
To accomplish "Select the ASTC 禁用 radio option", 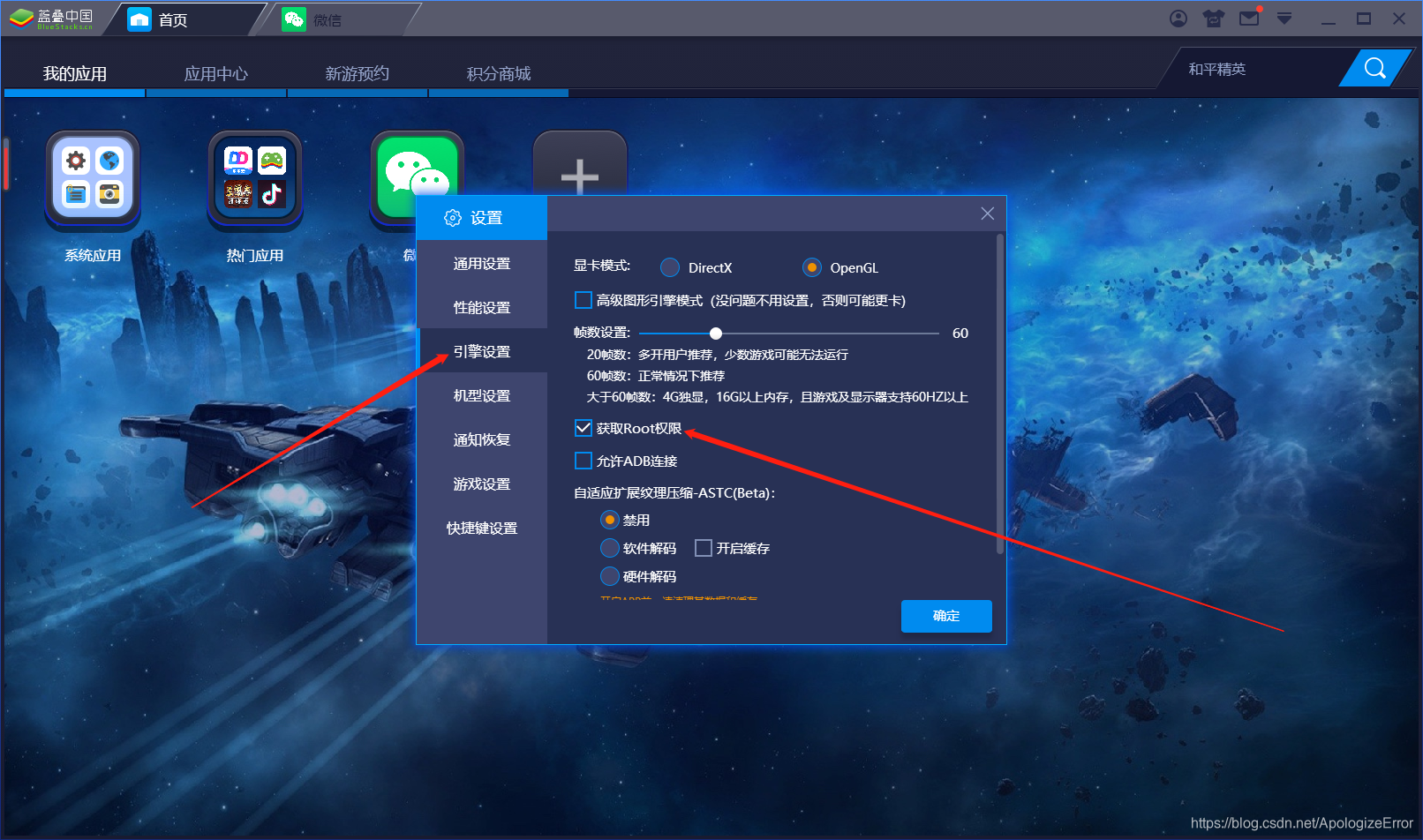I will pyautogui.click(x=610, y=520).
